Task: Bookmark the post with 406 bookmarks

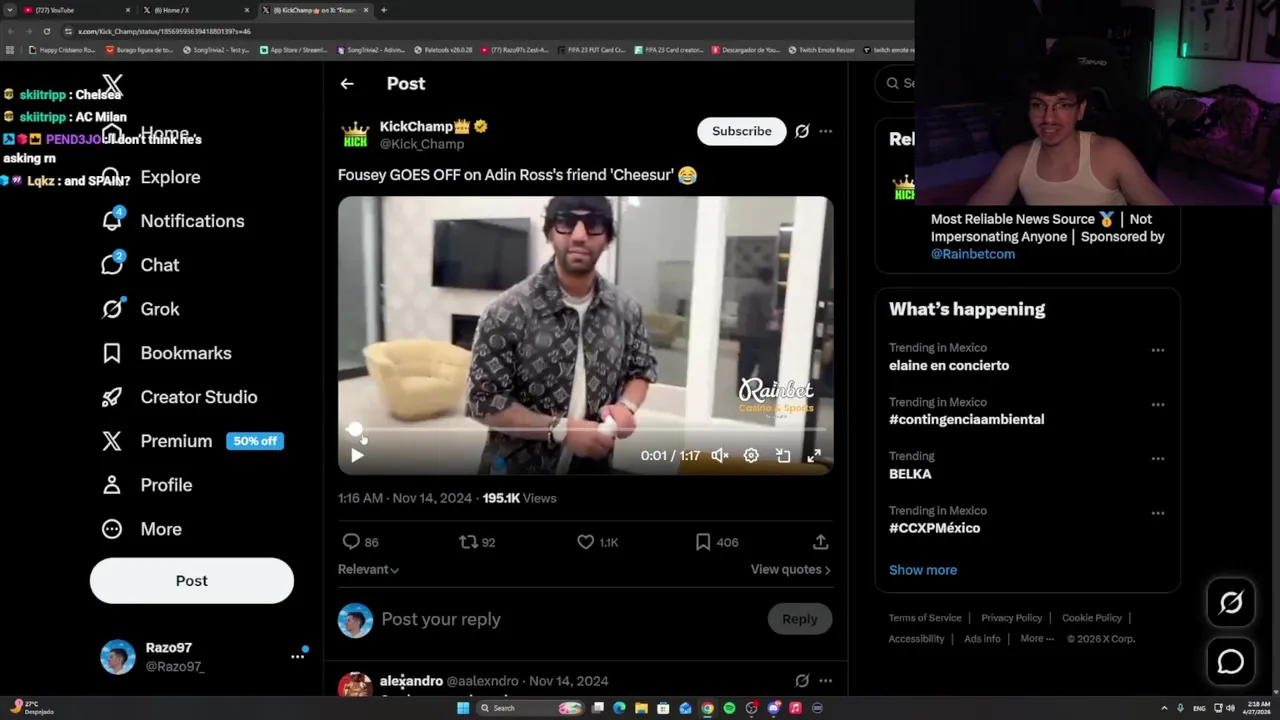Action: click(703, 542)
